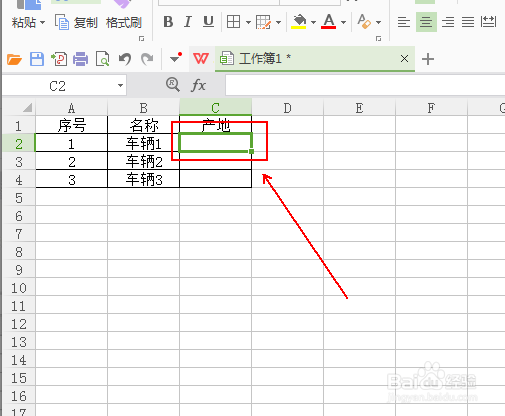This screenshot has height=416, width=505.
Task: Expand Name Box dropdown arrow
Action: [120, 86]
